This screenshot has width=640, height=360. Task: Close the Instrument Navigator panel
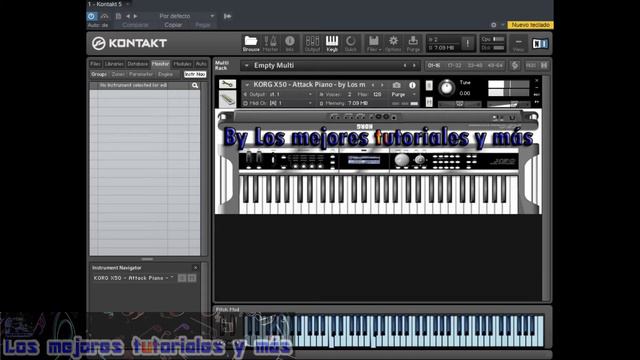click(x=196, y=268)
